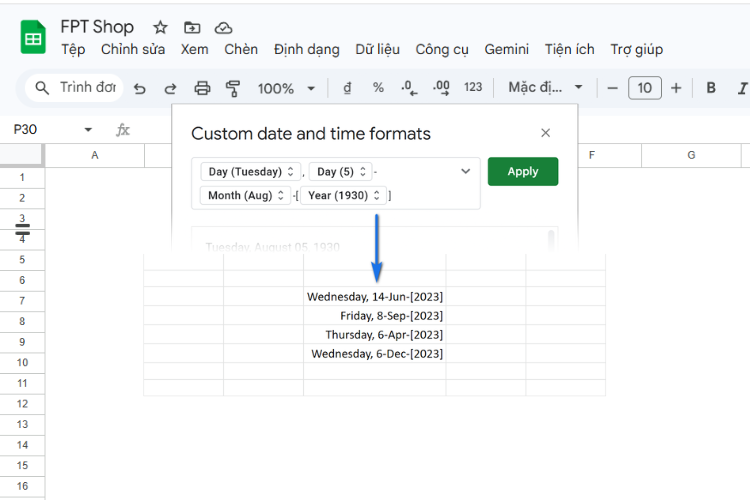750x500 pixels.
Task: Toggle bold formatting
Action: click(711, 88)
